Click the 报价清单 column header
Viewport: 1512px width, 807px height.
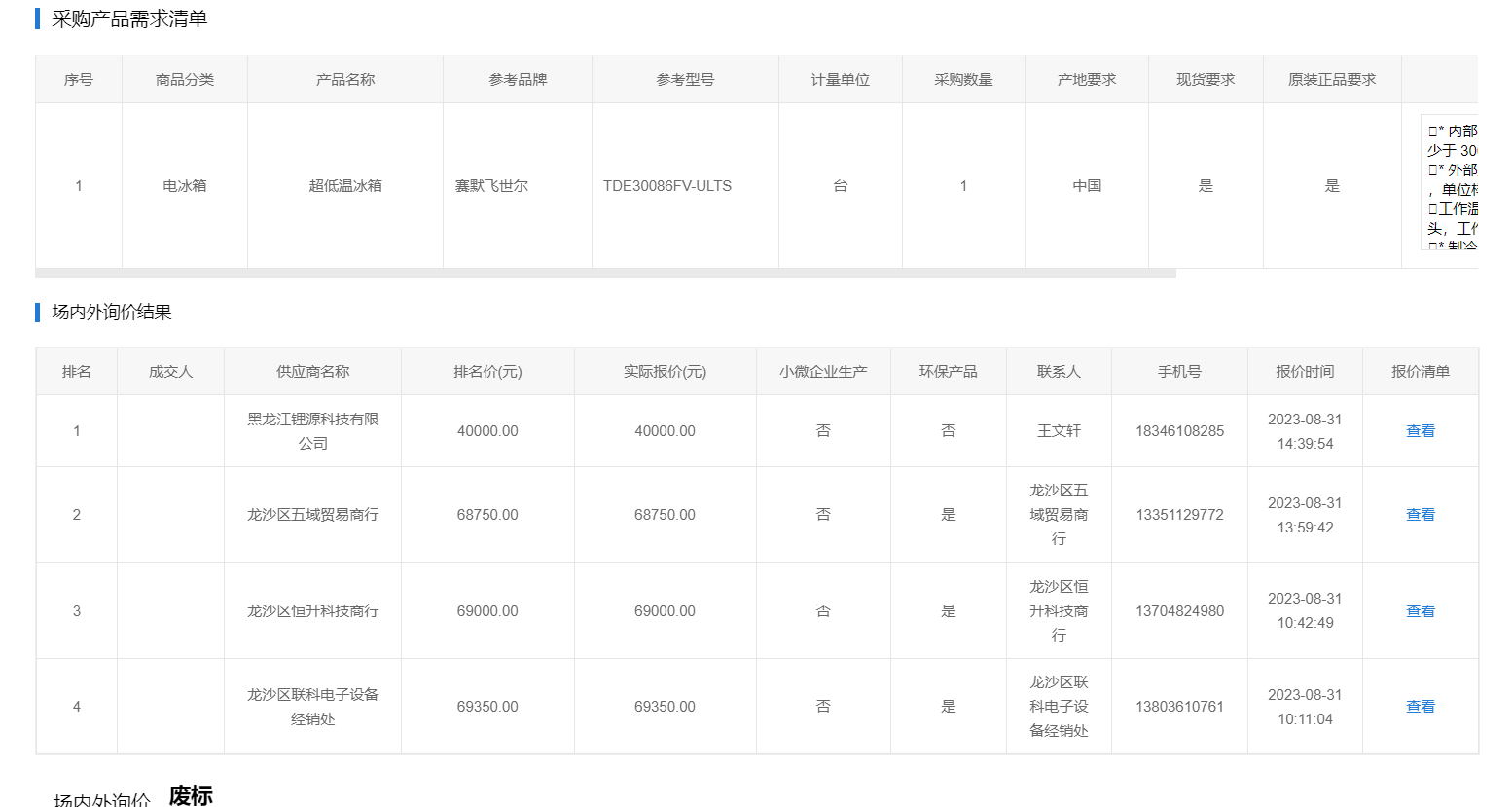tap(1420, 372)
